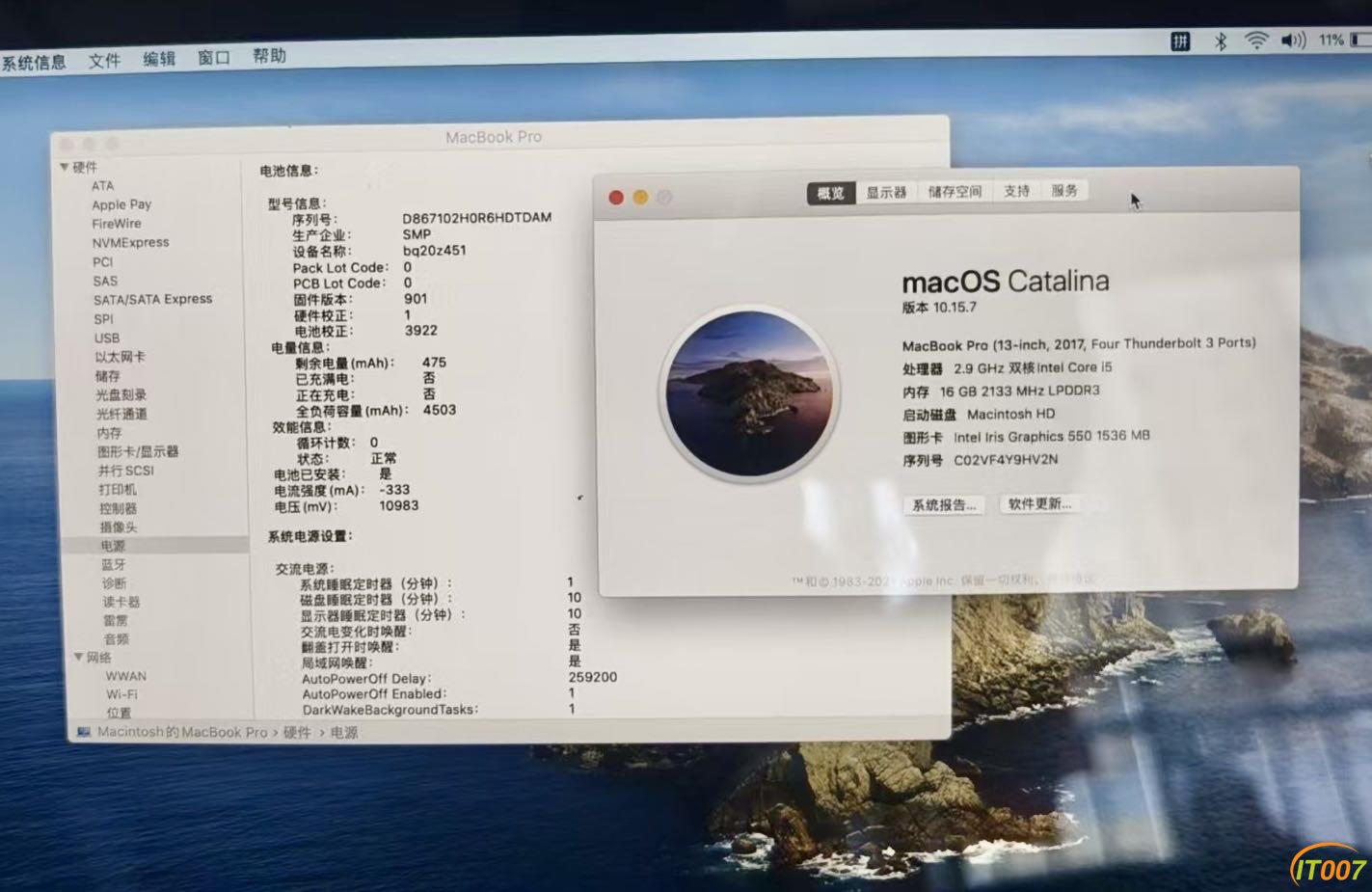Click the AutoPowerOff Delay value 259200

click(x=592, y=677)
